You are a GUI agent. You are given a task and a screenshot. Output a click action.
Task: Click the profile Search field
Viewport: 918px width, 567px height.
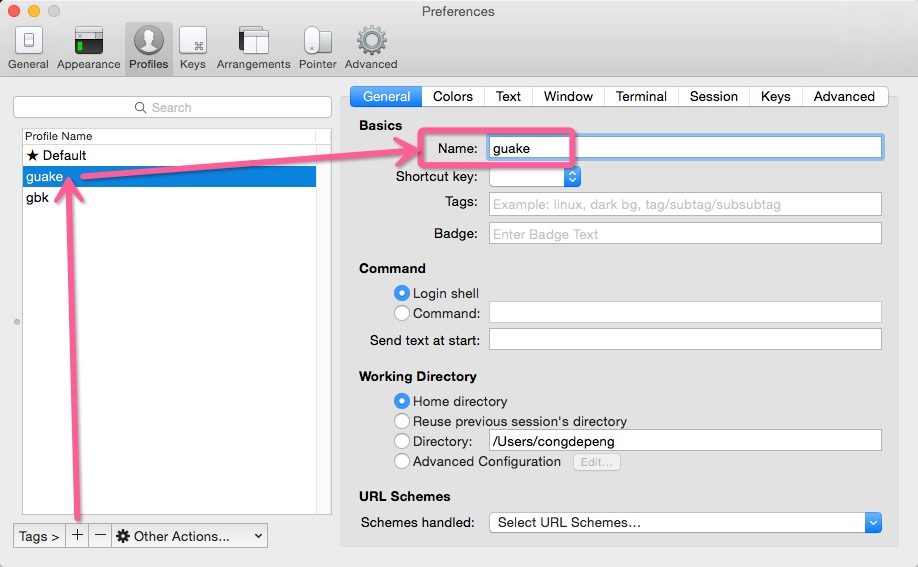tap(172, 107)
